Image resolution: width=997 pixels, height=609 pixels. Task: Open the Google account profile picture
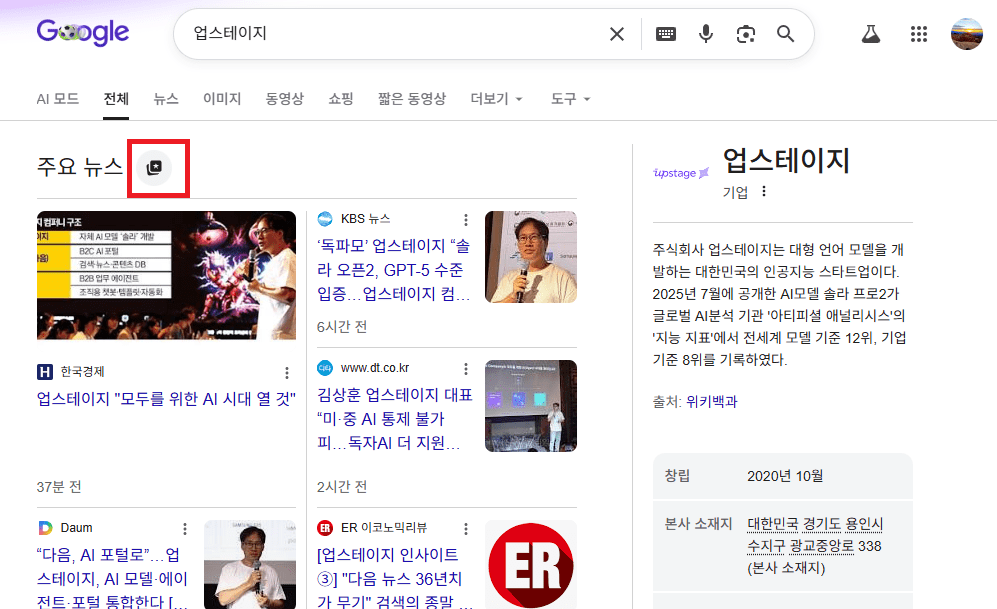point(966,34)
